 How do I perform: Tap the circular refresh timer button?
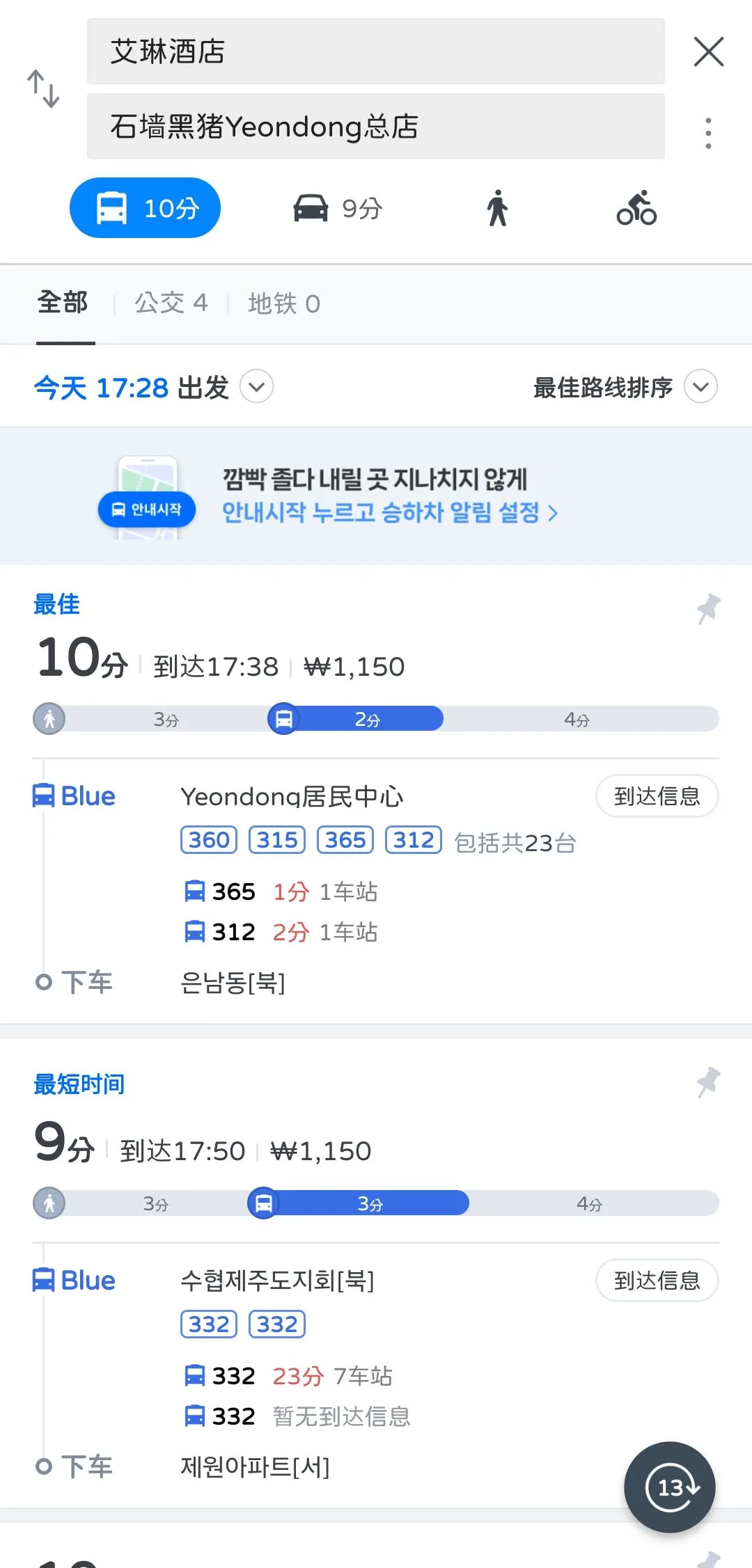point(670,1487)
